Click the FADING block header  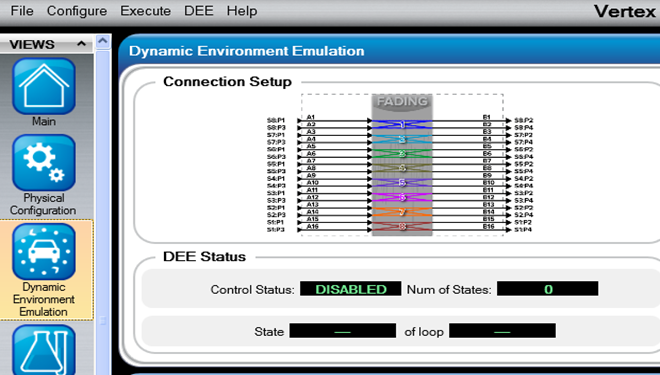(402, 101)
